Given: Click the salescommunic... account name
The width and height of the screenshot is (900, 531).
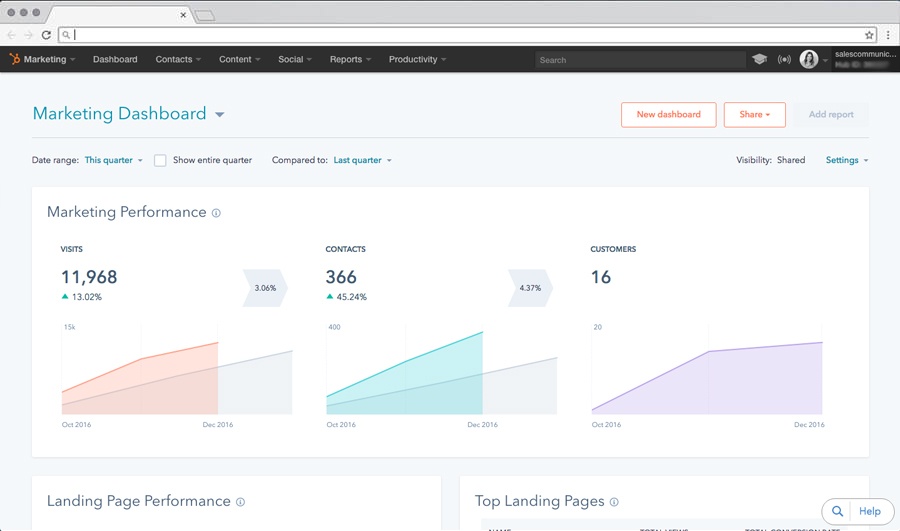Looking at the screenshot, I should pyautogui.click(x=865, y=54).
